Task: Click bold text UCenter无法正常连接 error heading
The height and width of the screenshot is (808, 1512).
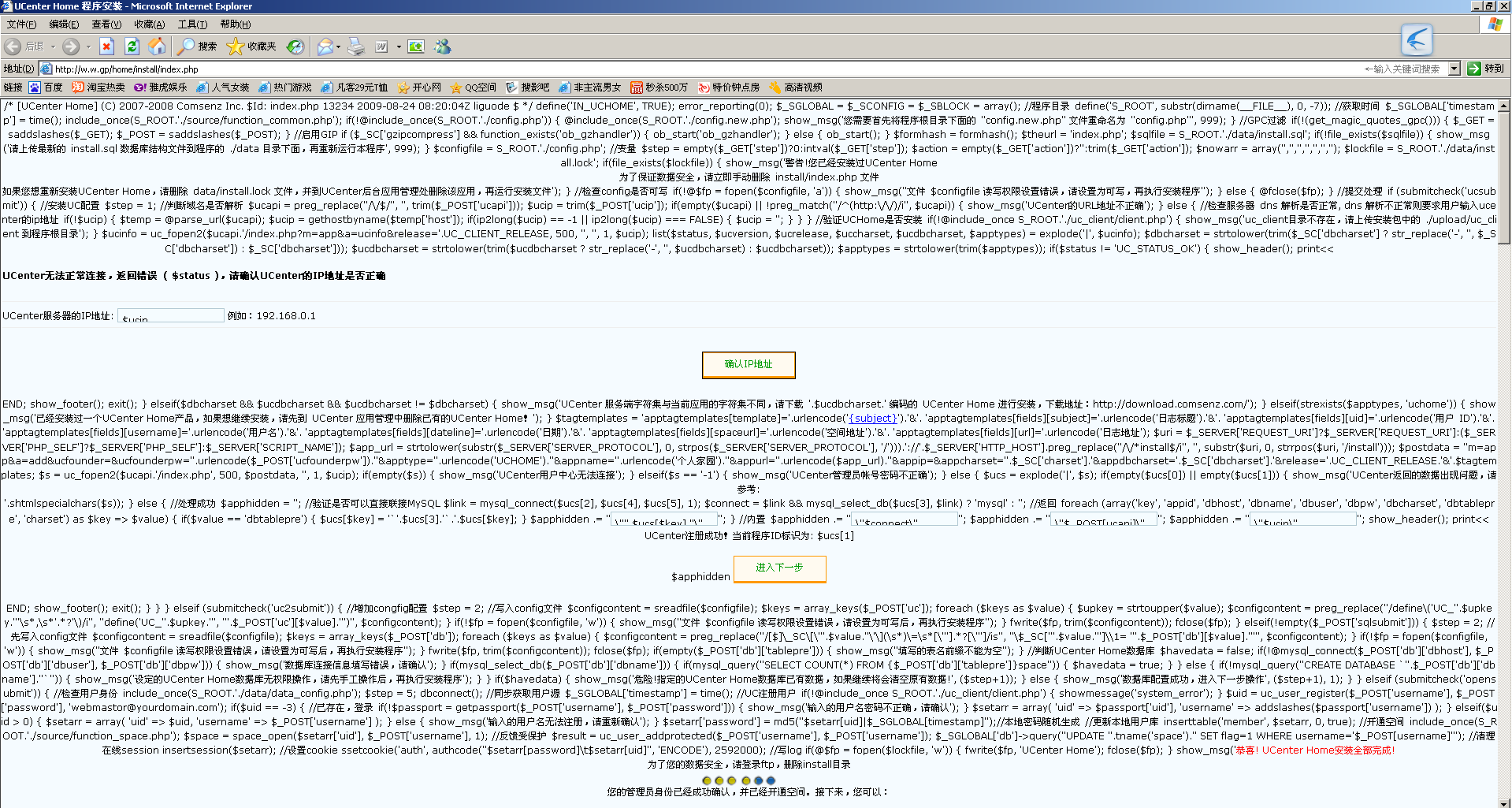Action: coord(194,276)
